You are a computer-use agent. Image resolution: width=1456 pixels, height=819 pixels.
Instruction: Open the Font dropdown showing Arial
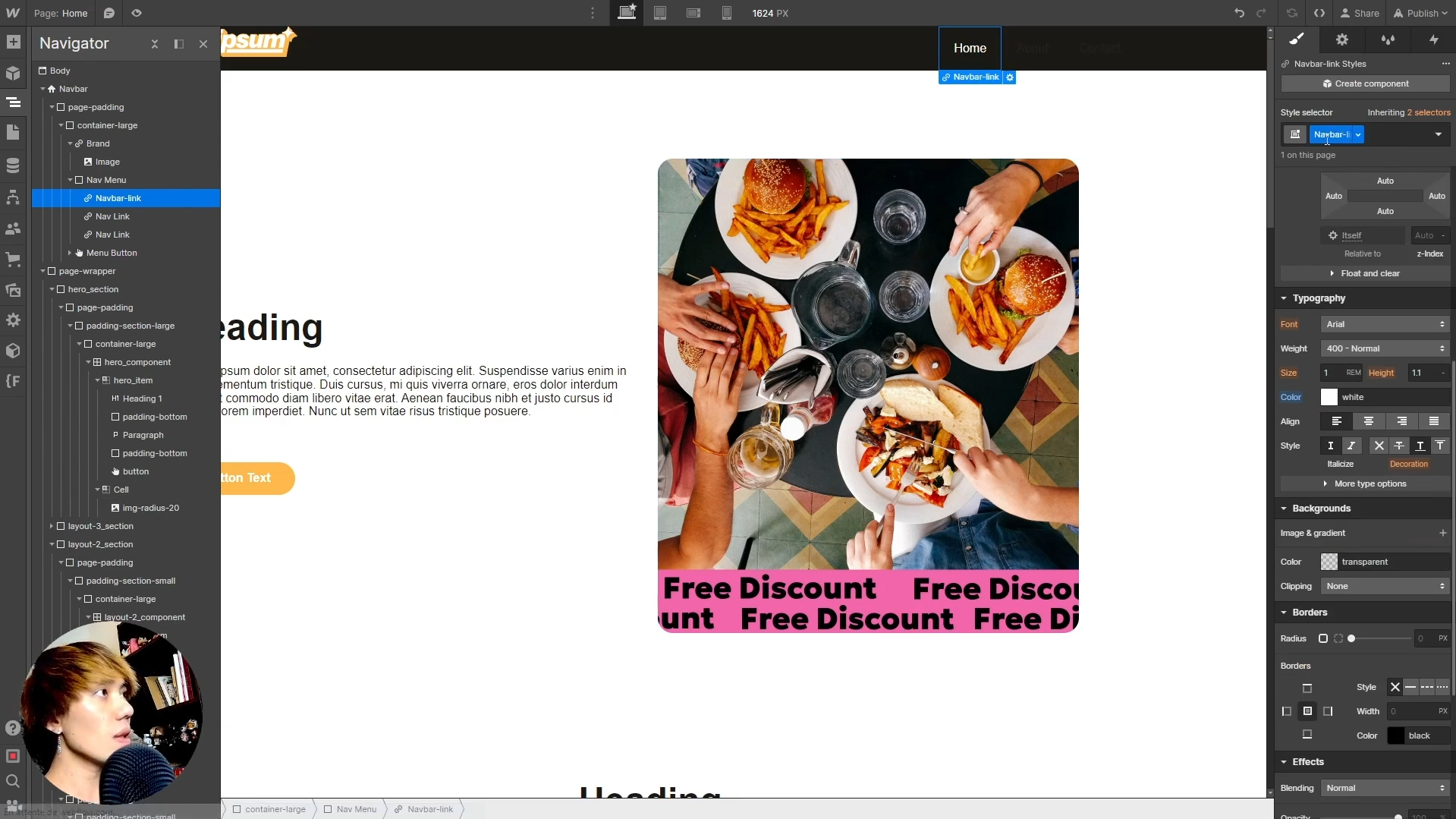click(x=1385, y=324)
